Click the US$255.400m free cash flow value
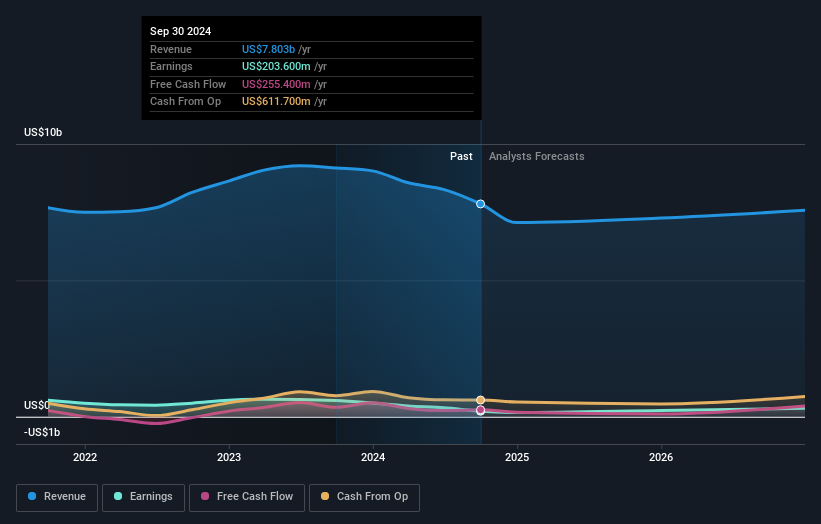Viewport: 821px width, 524px height. 276,84
